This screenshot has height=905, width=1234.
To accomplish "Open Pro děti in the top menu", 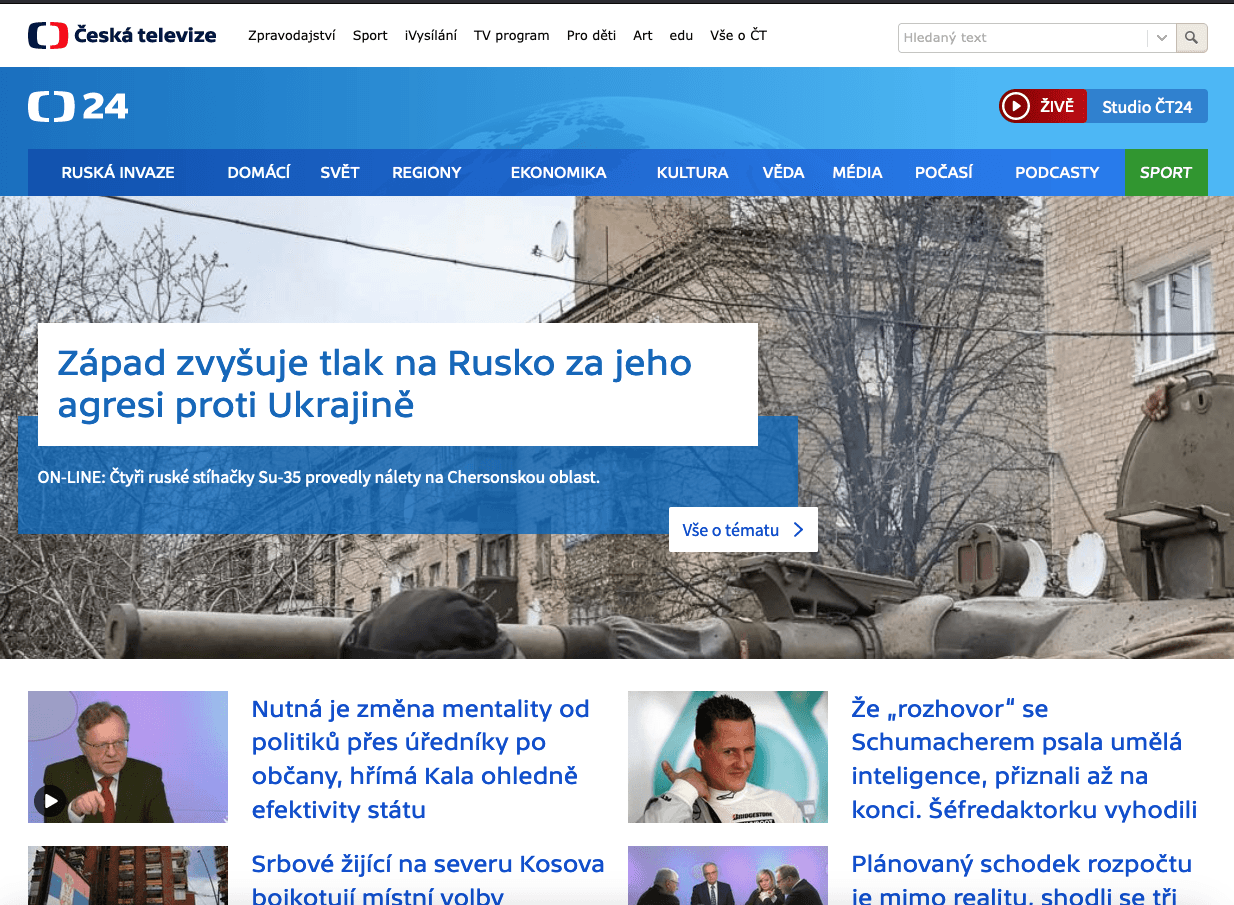I will click(591, 35).
